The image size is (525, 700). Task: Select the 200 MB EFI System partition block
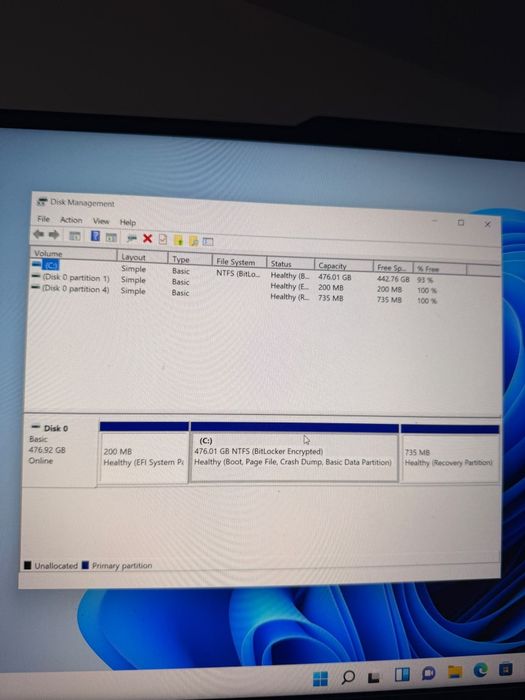click(144, 452)
